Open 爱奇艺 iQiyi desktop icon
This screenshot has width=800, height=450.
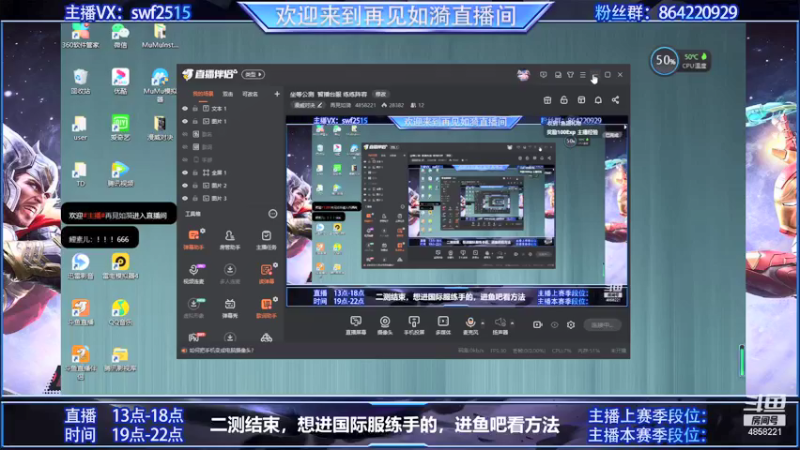[x=120, y=128]
